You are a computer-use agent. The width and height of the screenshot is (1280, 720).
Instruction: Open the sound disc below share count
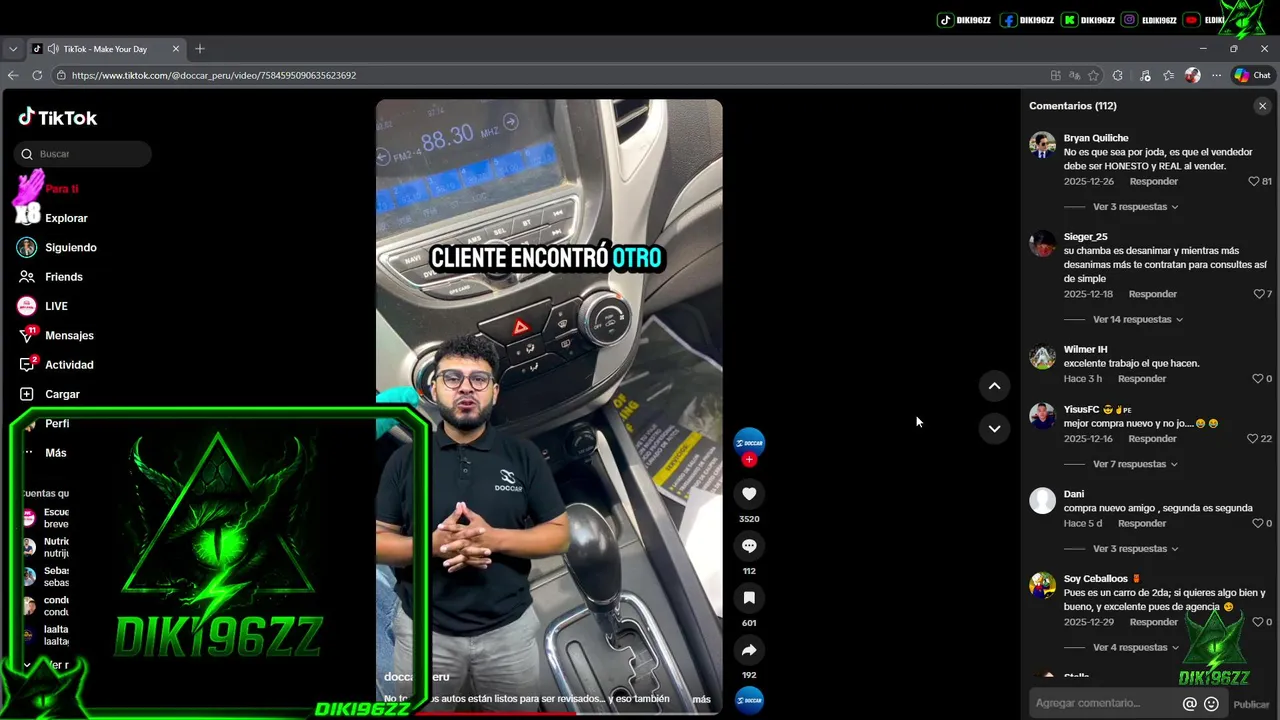(x=749, y=701)
